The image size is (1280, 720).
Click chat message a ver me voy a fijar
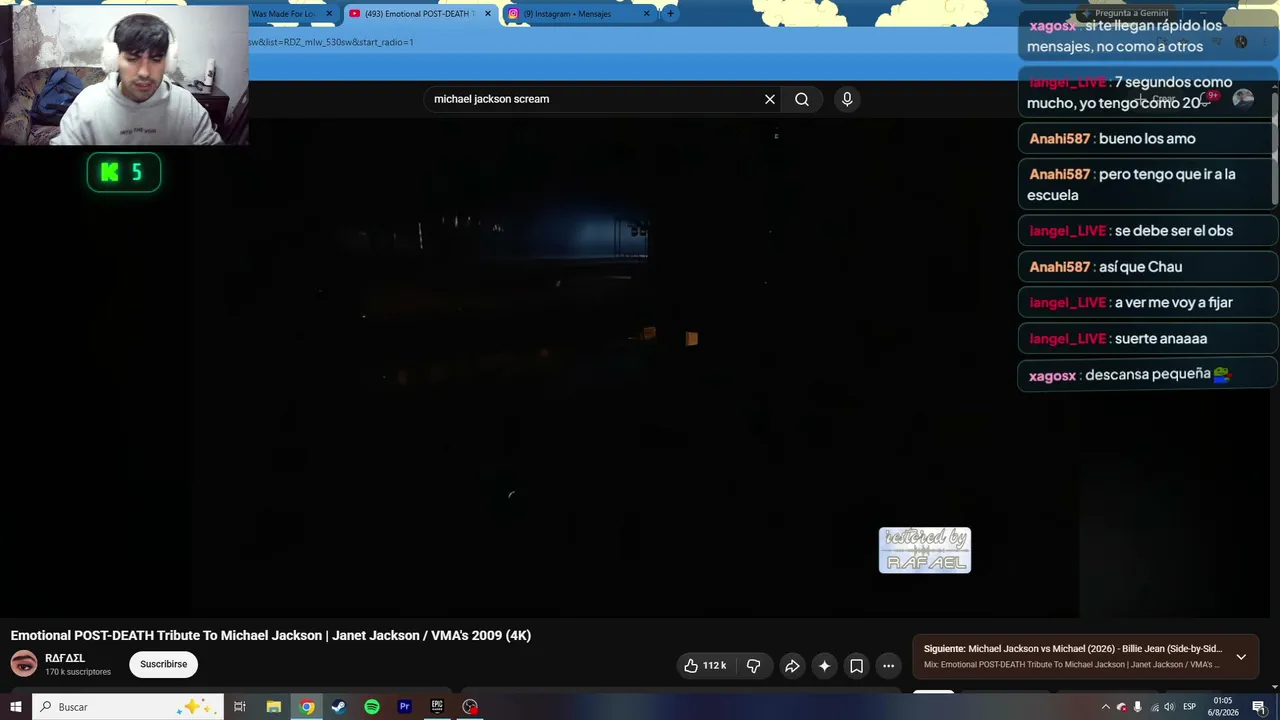1148,303
